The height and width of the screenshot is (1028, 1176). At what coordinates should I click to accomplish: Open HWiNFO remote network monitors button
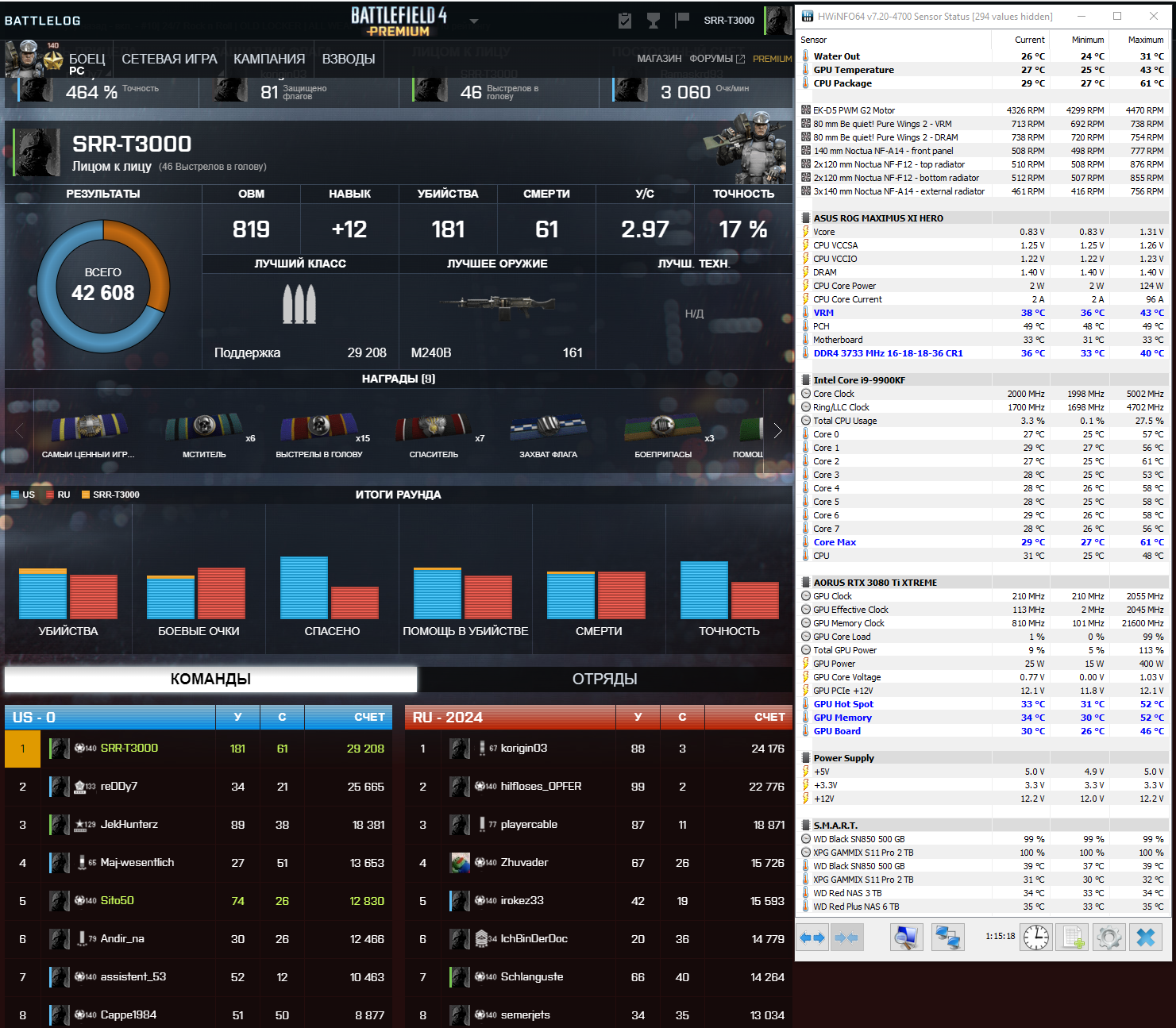[x=948, y=938]
